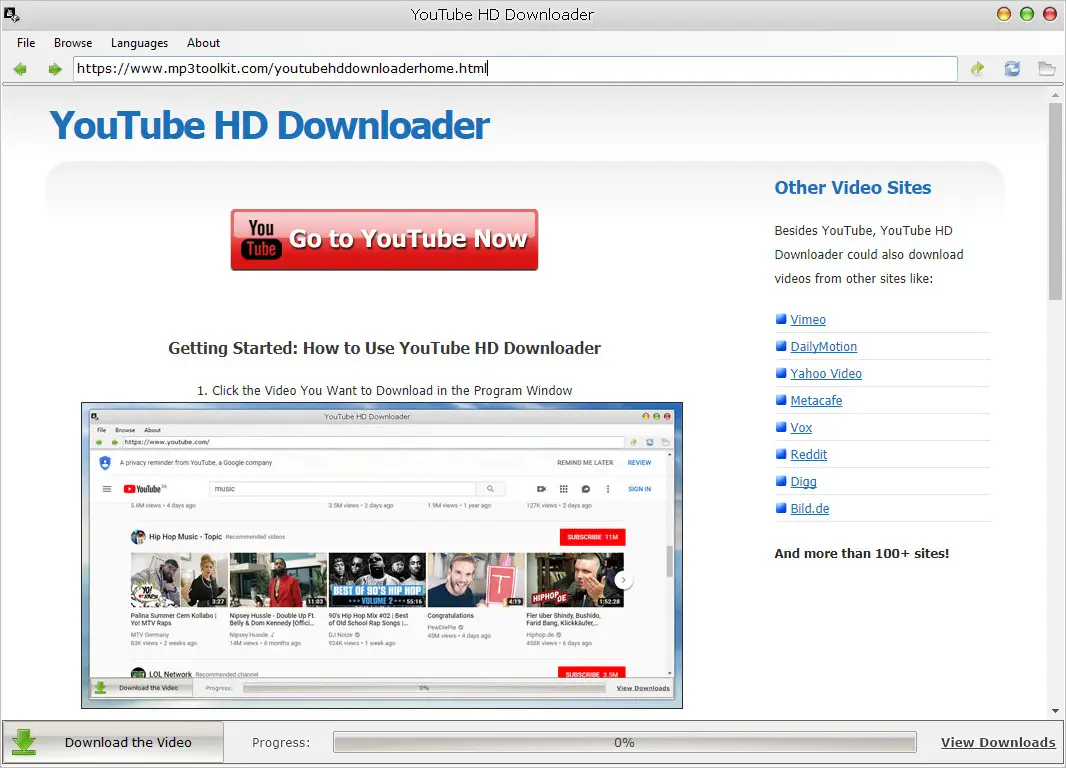Click the orange minimize window button

[x=1003, y=14]
